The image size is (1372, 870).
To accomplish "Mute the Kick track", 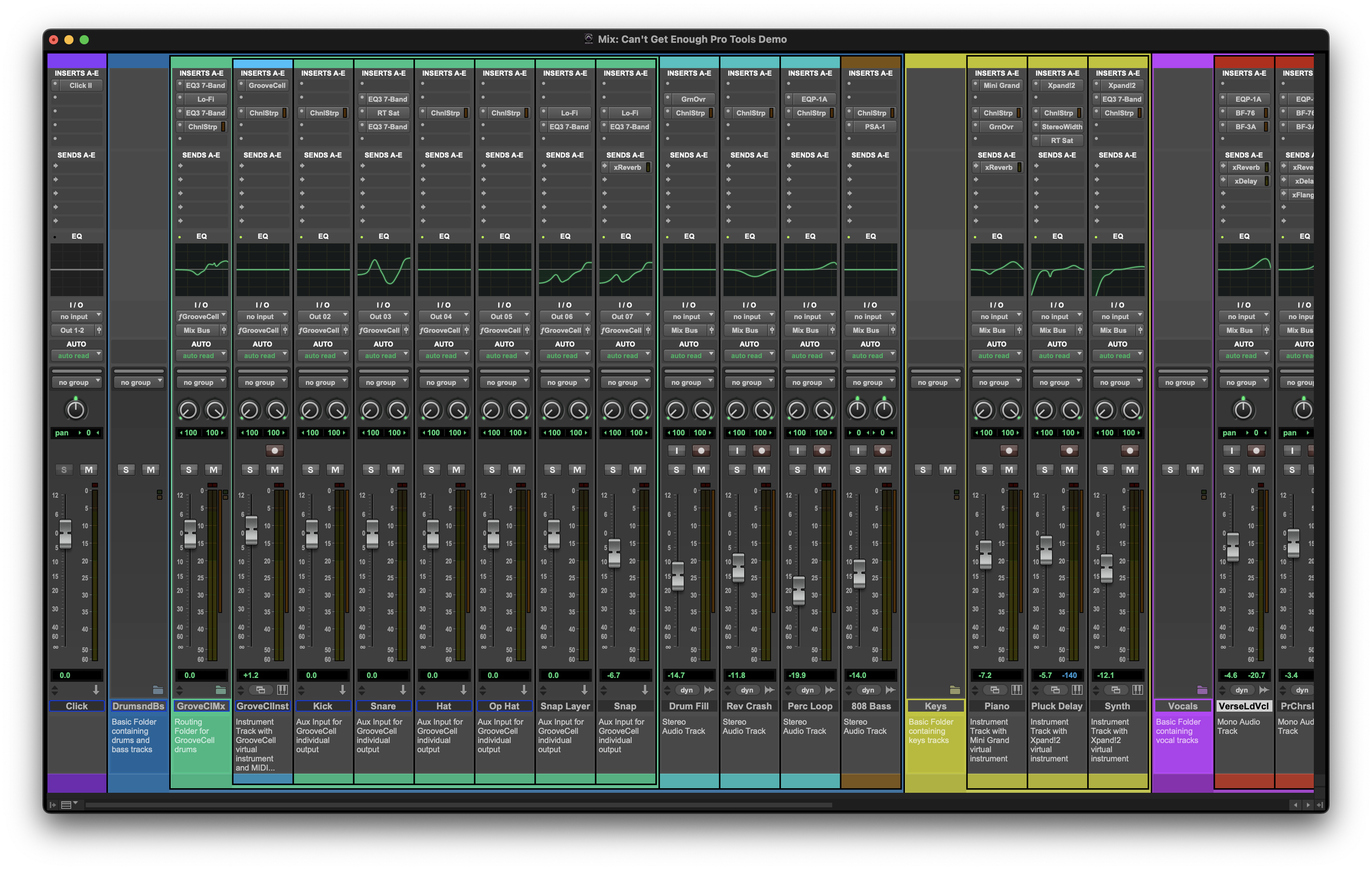I will pos(335,470).
